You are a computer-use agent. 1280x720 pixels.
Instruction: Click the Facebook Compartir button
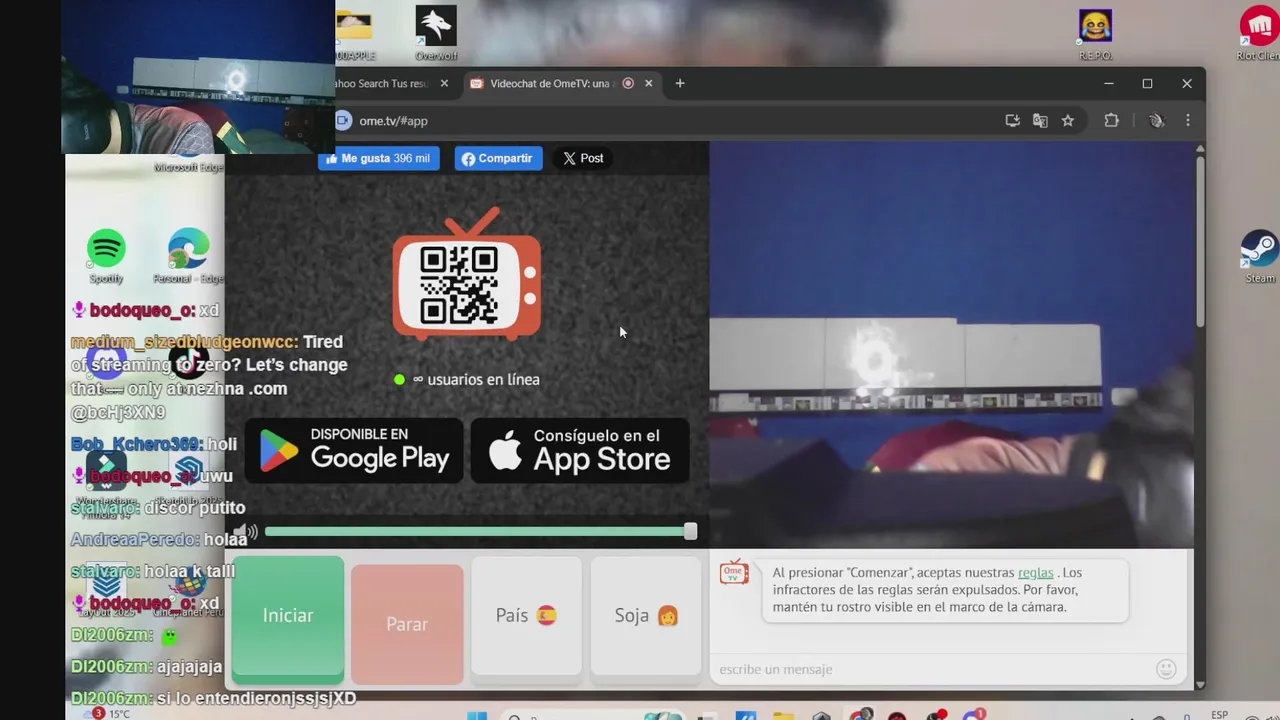(x=498, y=158)
